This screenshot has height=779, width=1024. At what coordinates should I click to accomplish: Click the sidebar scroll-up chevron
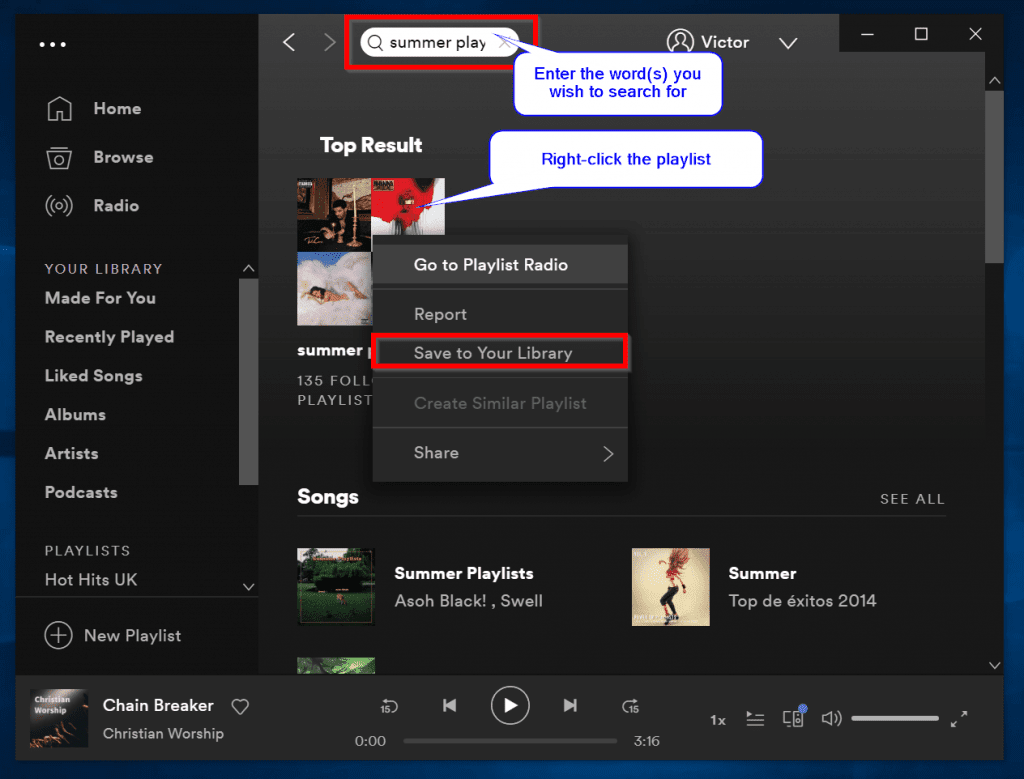[x=248, y=268]
